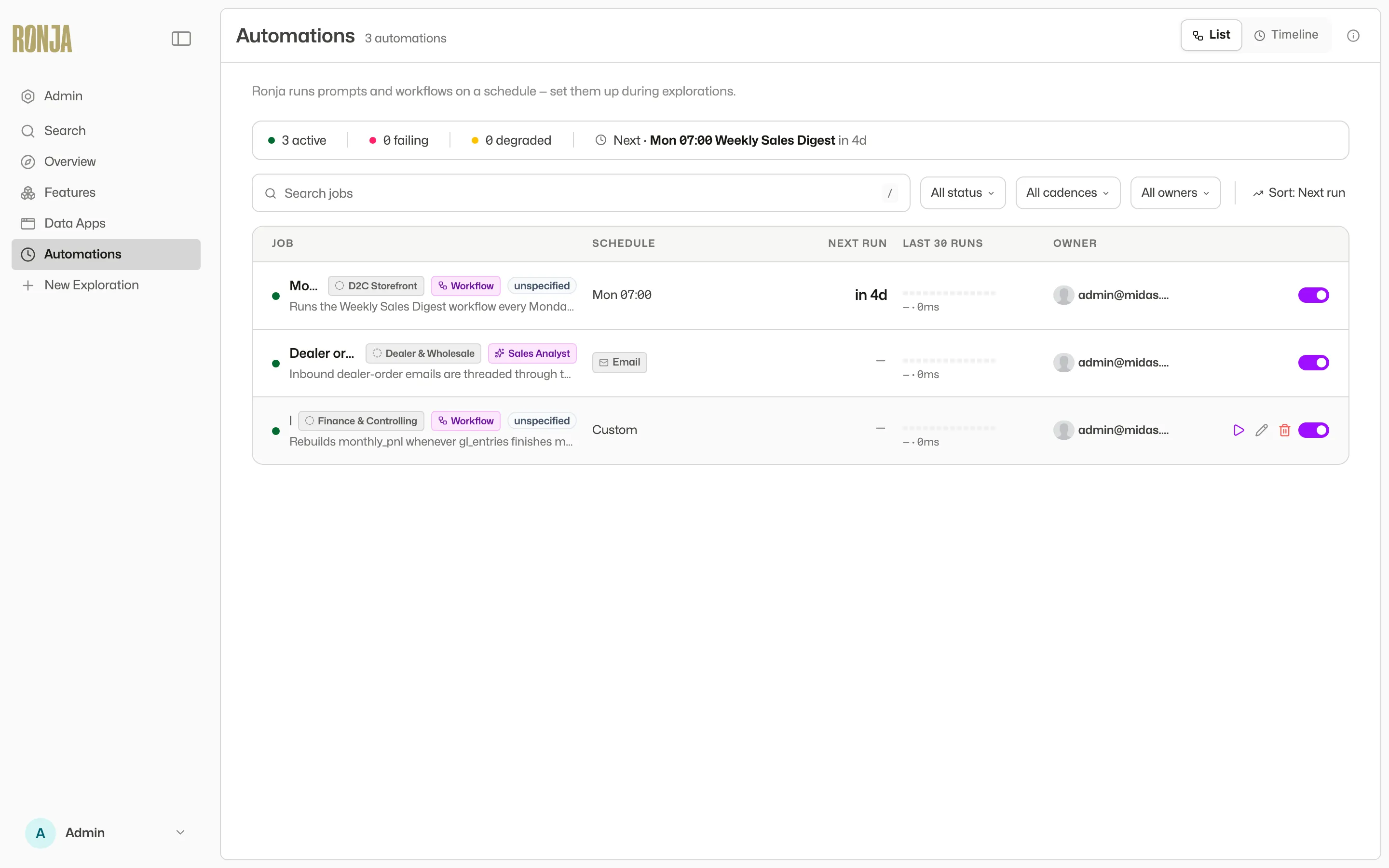Click the admin owner avatar in the D2C Storefront row

(x=1063, y=295)
